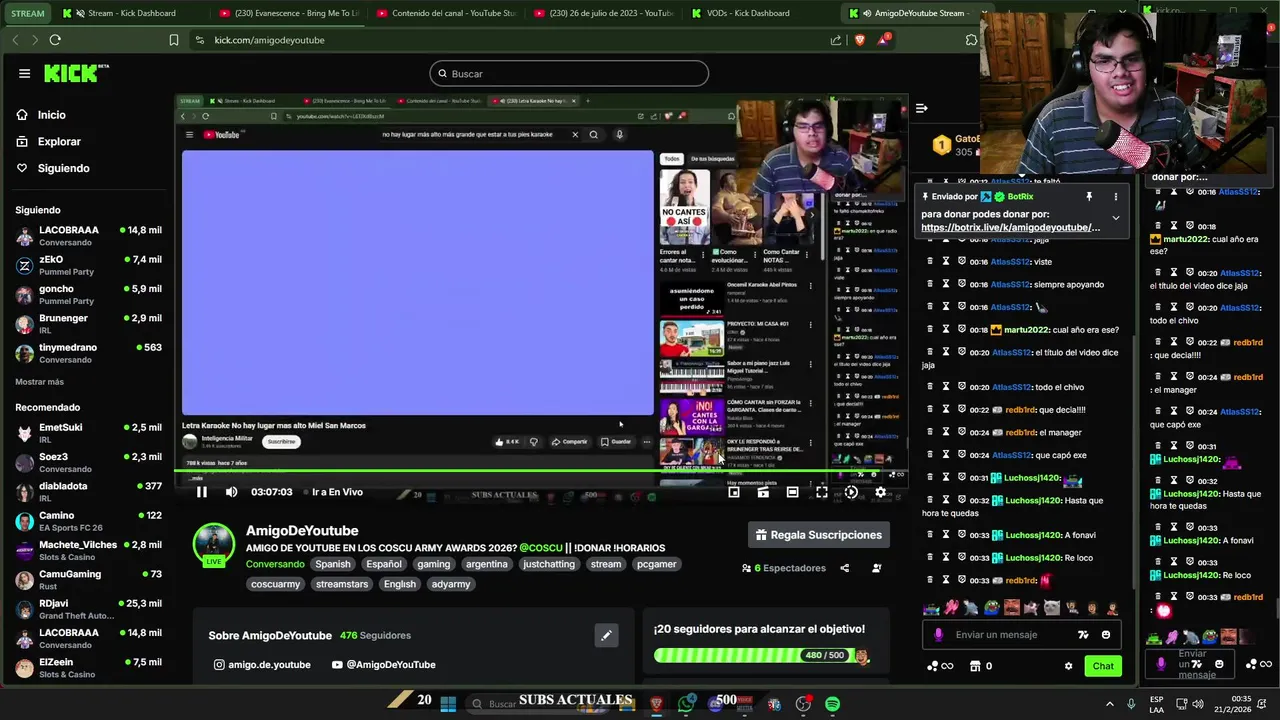Click the Kick search field
Viewport: 1280px width, 720px height.
point(569,73)
